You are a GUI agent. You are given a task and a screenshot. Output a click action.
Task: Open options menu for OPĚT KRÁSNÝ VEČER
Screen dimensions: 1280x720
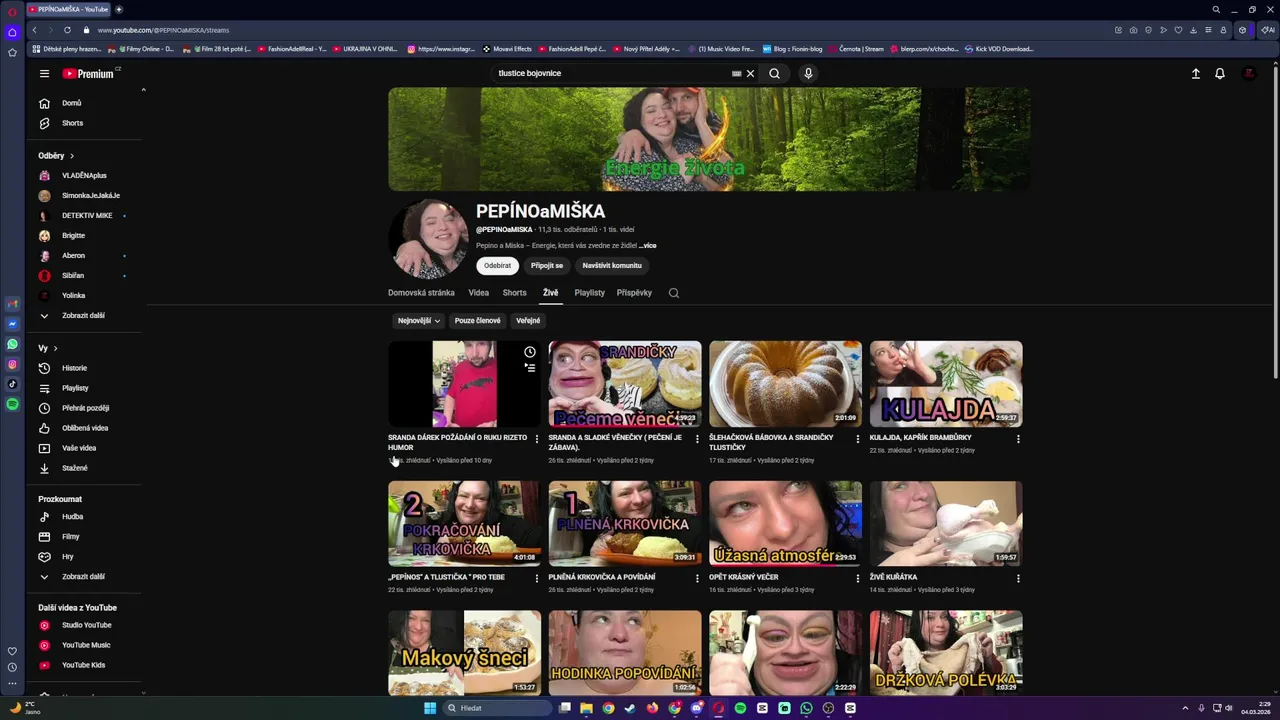(x=857, y=578)
